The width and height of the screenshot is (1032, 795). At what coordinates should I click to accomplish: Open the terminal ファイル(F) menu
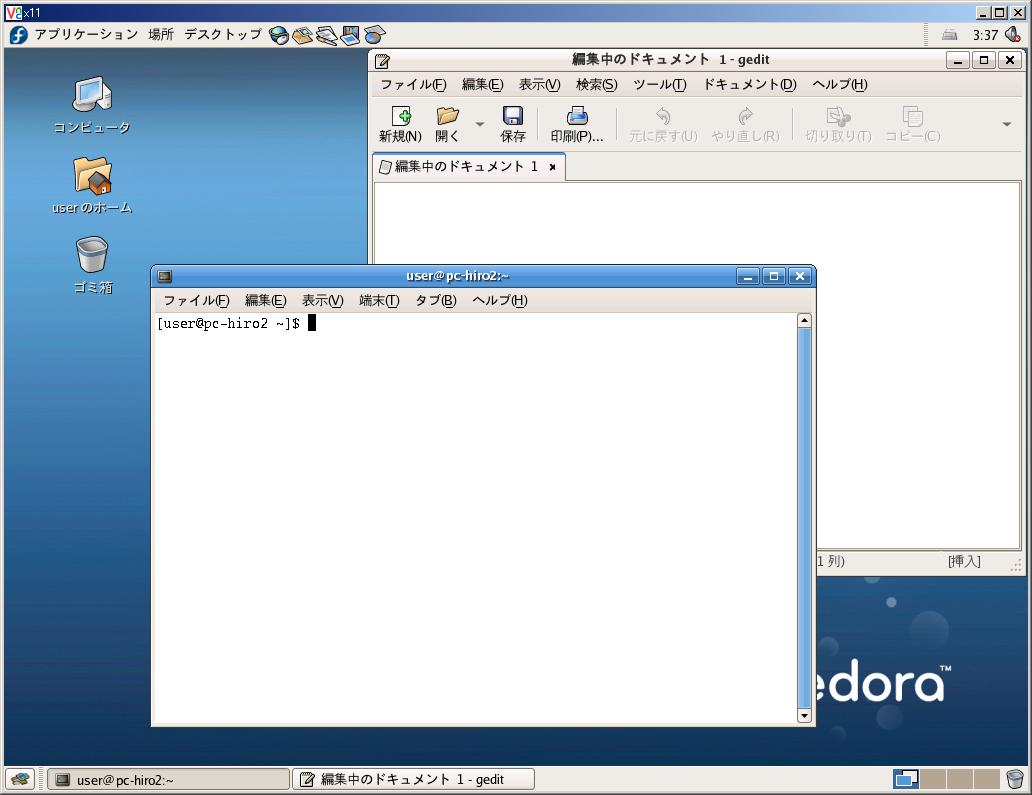point(196,301)
